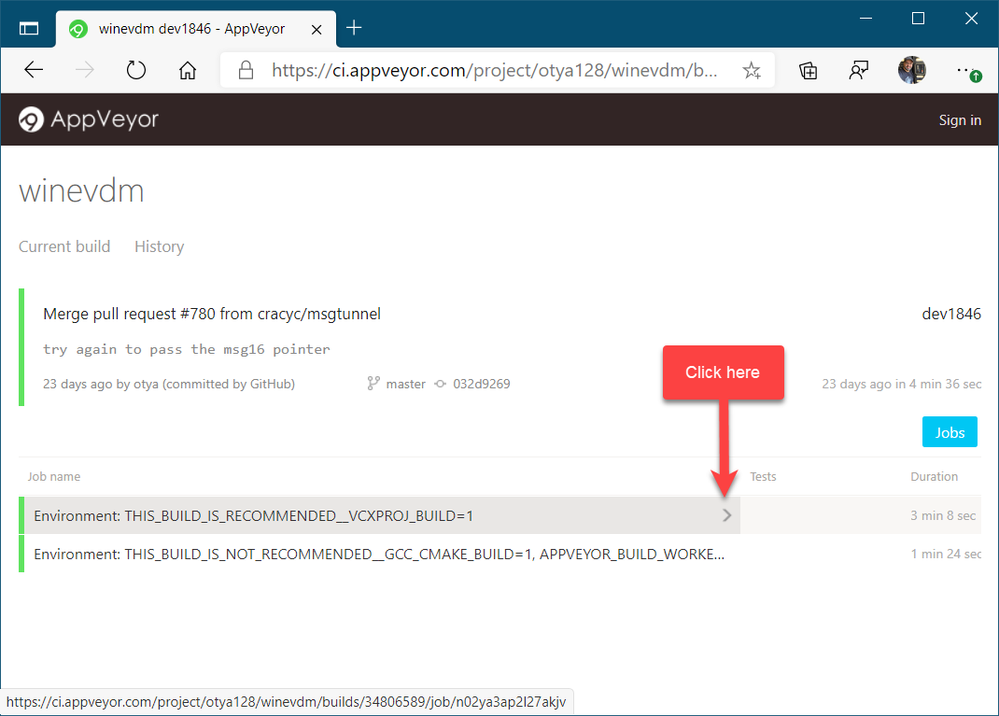Click the Duration column header
The image size is (999, 716).
933,476
